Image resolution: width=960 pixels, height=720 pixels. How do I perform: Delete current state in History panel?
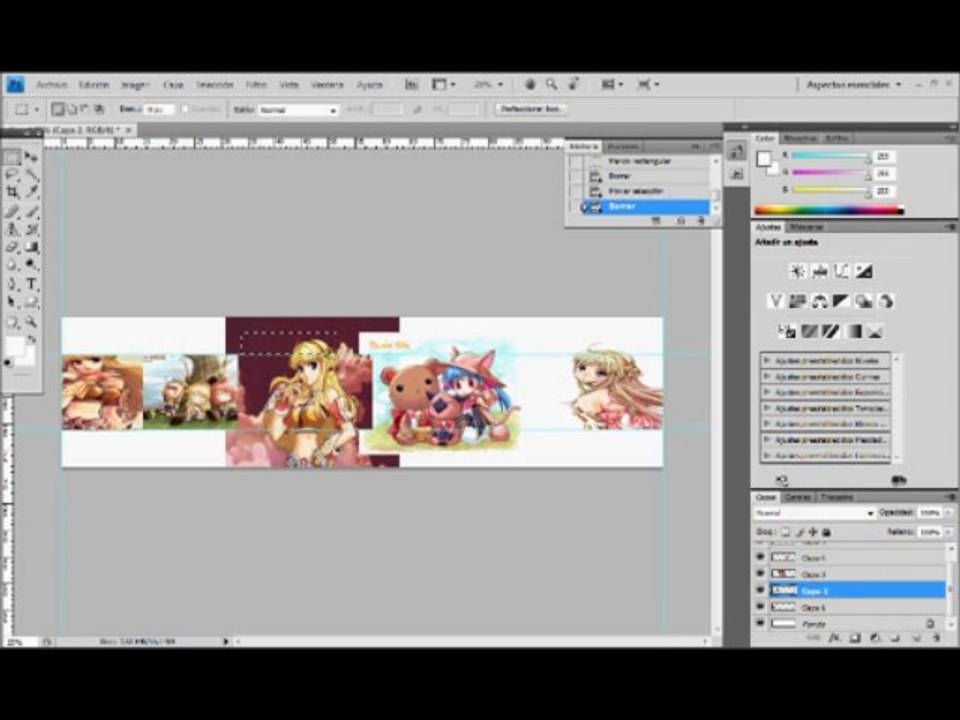click(x=701, y=220)
